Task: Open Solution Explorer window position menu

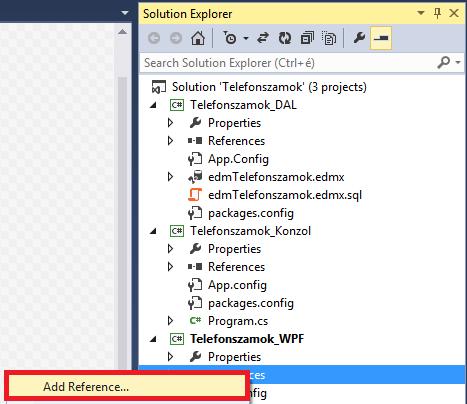Action: (421, 13)
